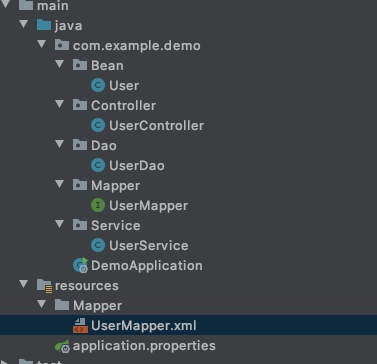
Task: Click the UserDao class icon
Action: point(98,165)
